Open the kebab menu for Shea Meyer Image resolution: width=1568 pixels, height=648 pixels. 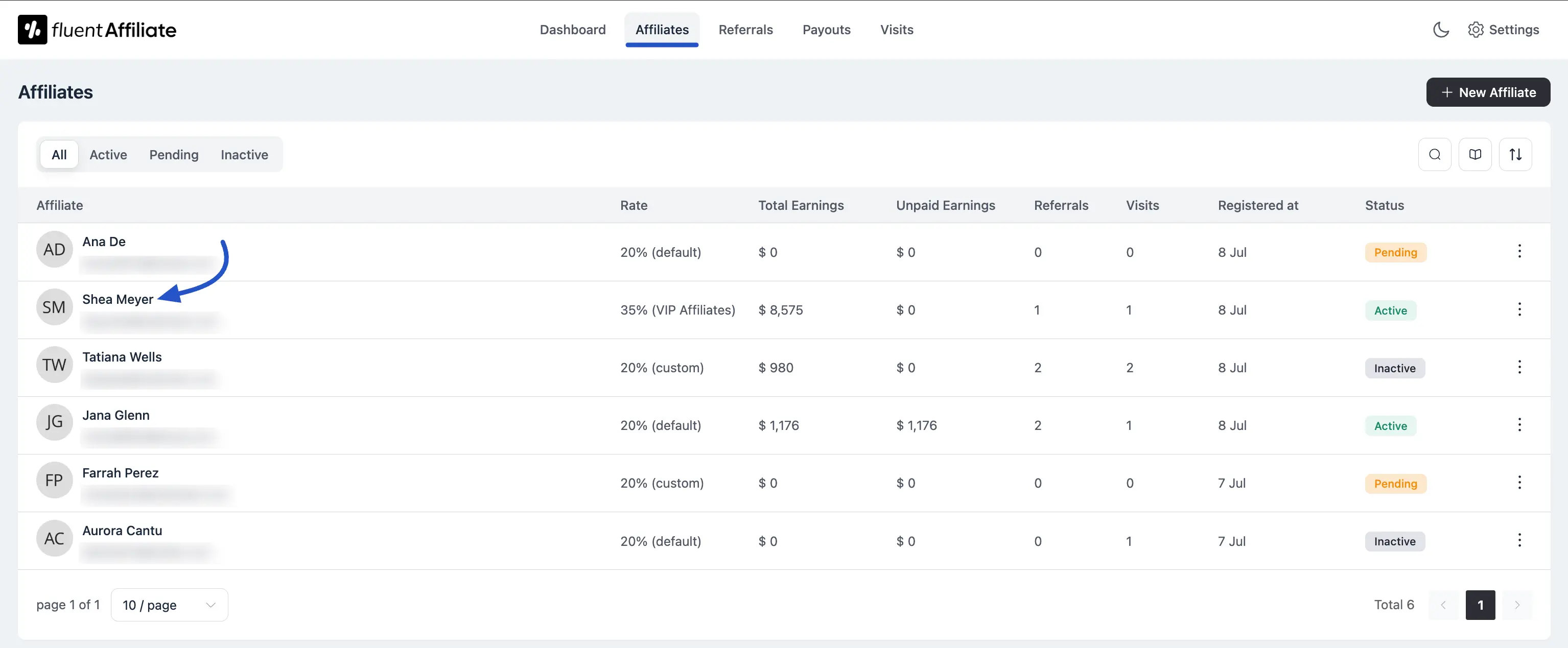click(1520, 309)
